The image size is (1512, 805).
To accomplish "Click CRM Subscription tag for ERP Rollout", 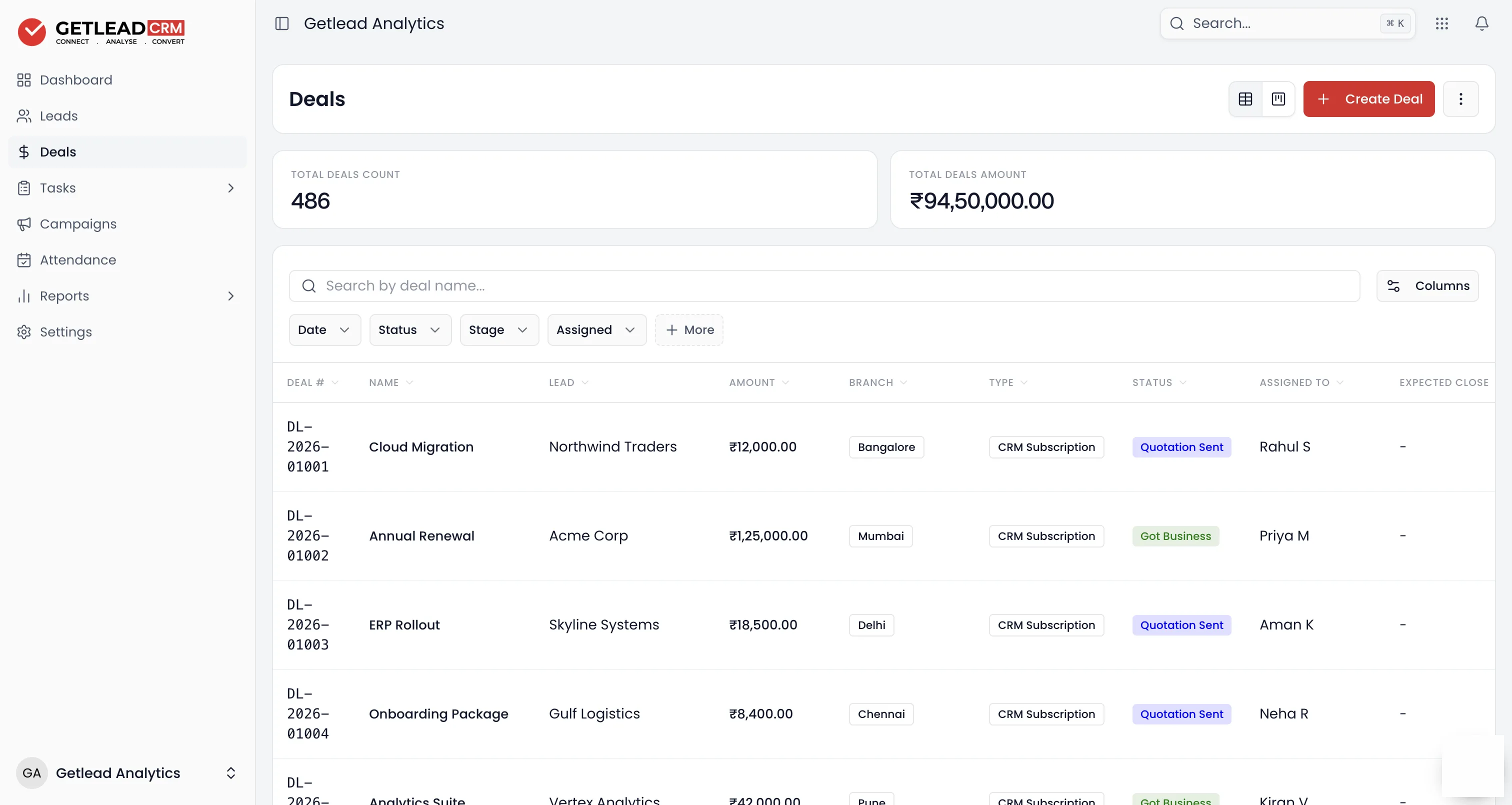I will (1046, 624).
